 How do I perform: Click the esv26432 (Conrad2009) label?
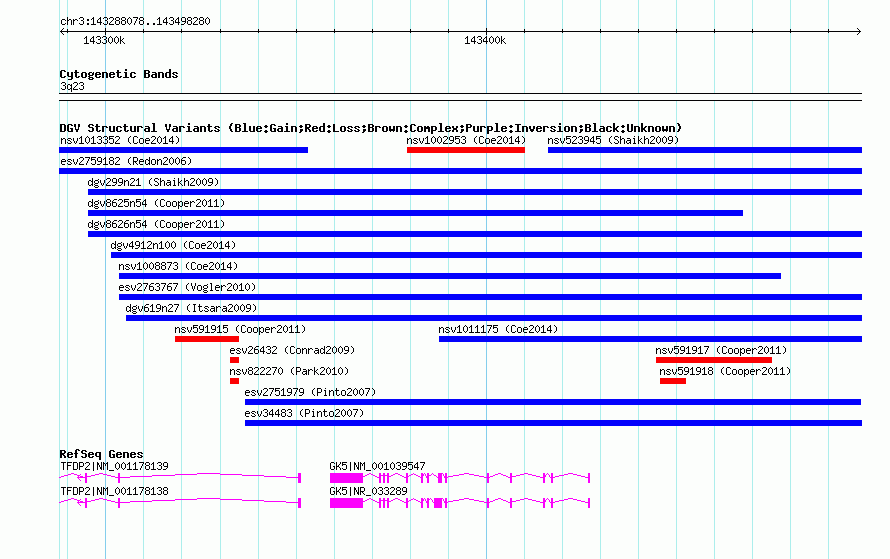click(292, 350)
